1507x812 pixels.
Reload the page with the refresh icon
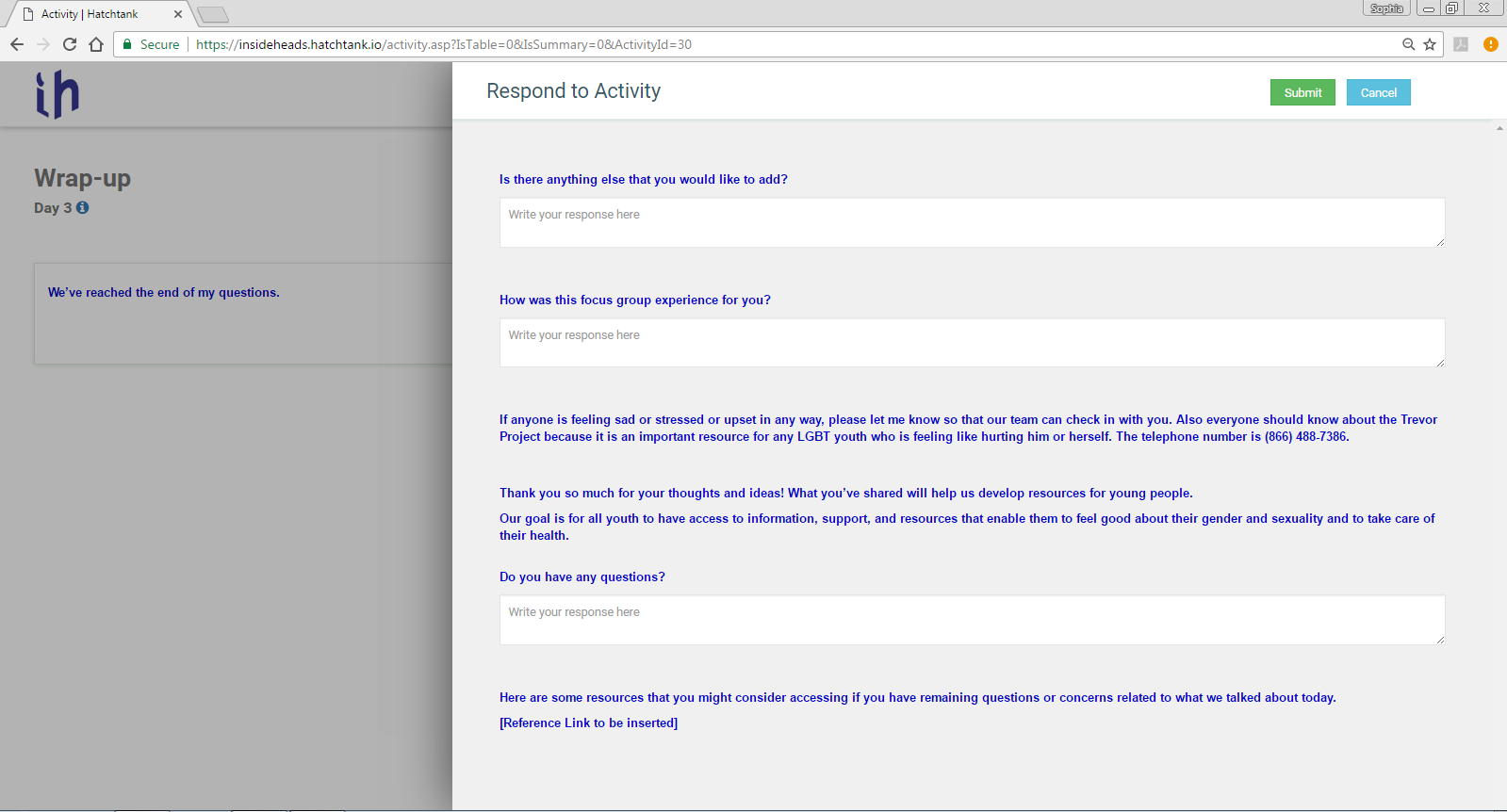pyautogui.click(x=70, y=44)
